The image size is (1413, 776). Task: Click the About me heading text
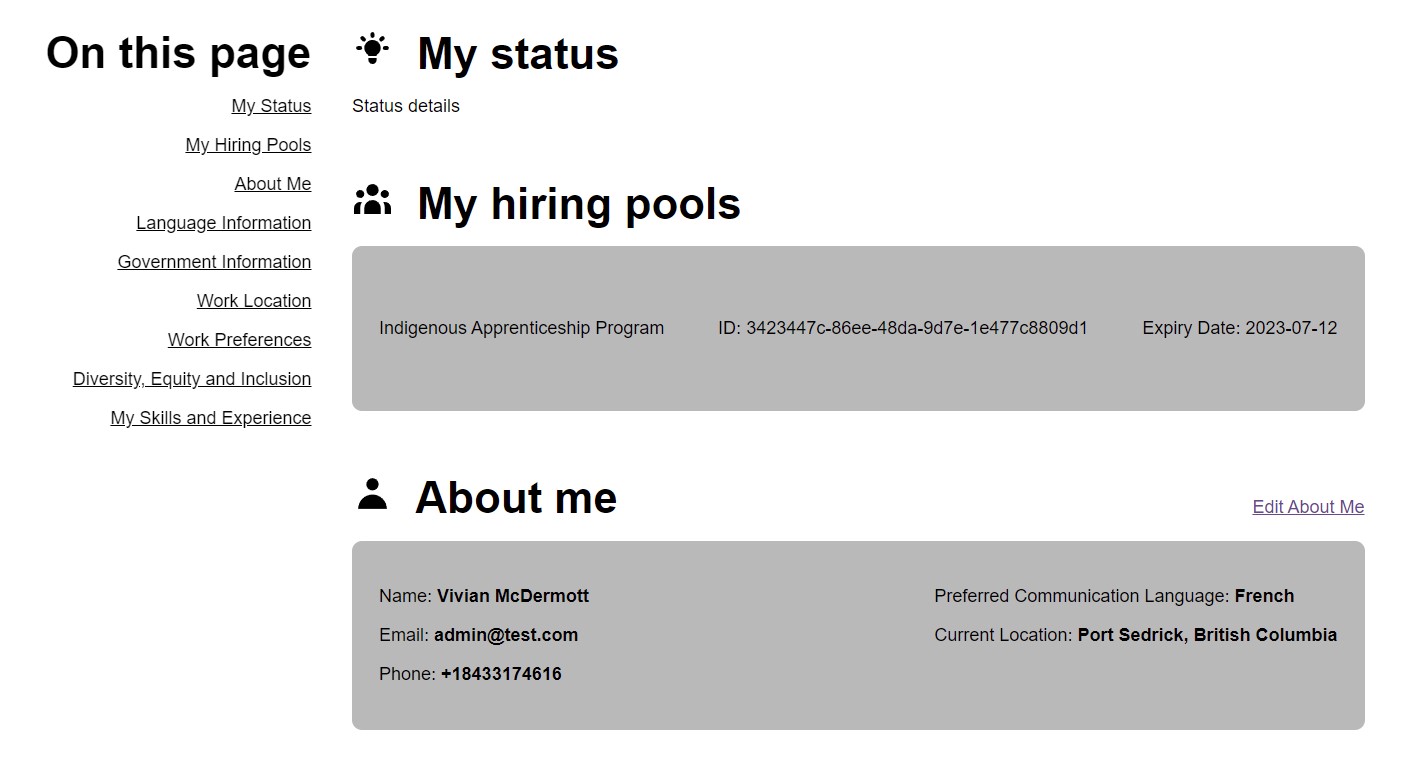click(516, 497)
